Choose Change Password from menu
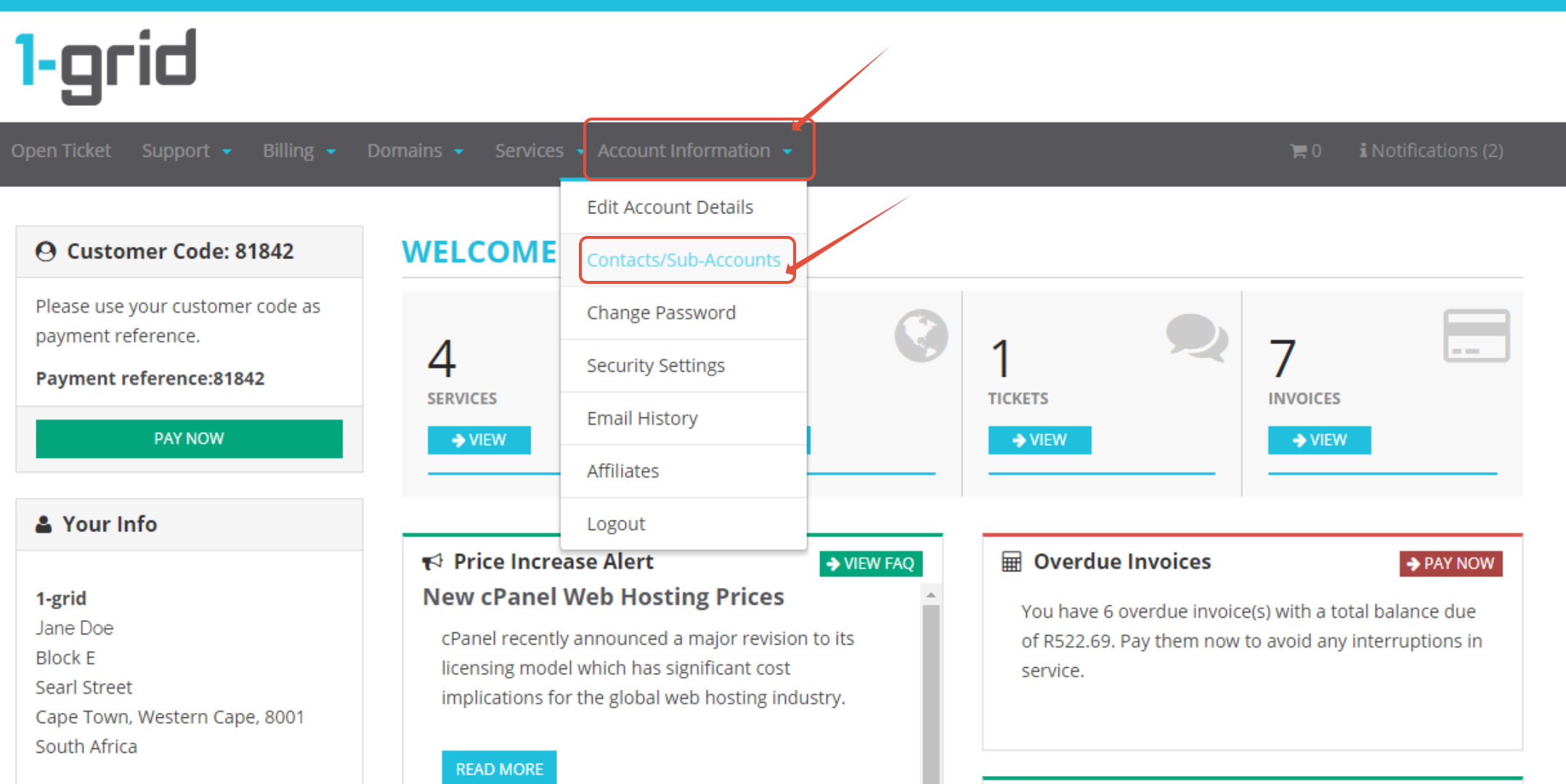This screenshot has height=784, width=1566. [661, 313]
